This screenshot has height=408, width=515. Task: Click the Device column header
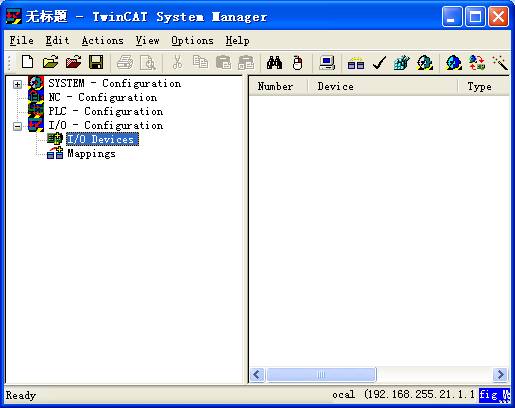382,87
